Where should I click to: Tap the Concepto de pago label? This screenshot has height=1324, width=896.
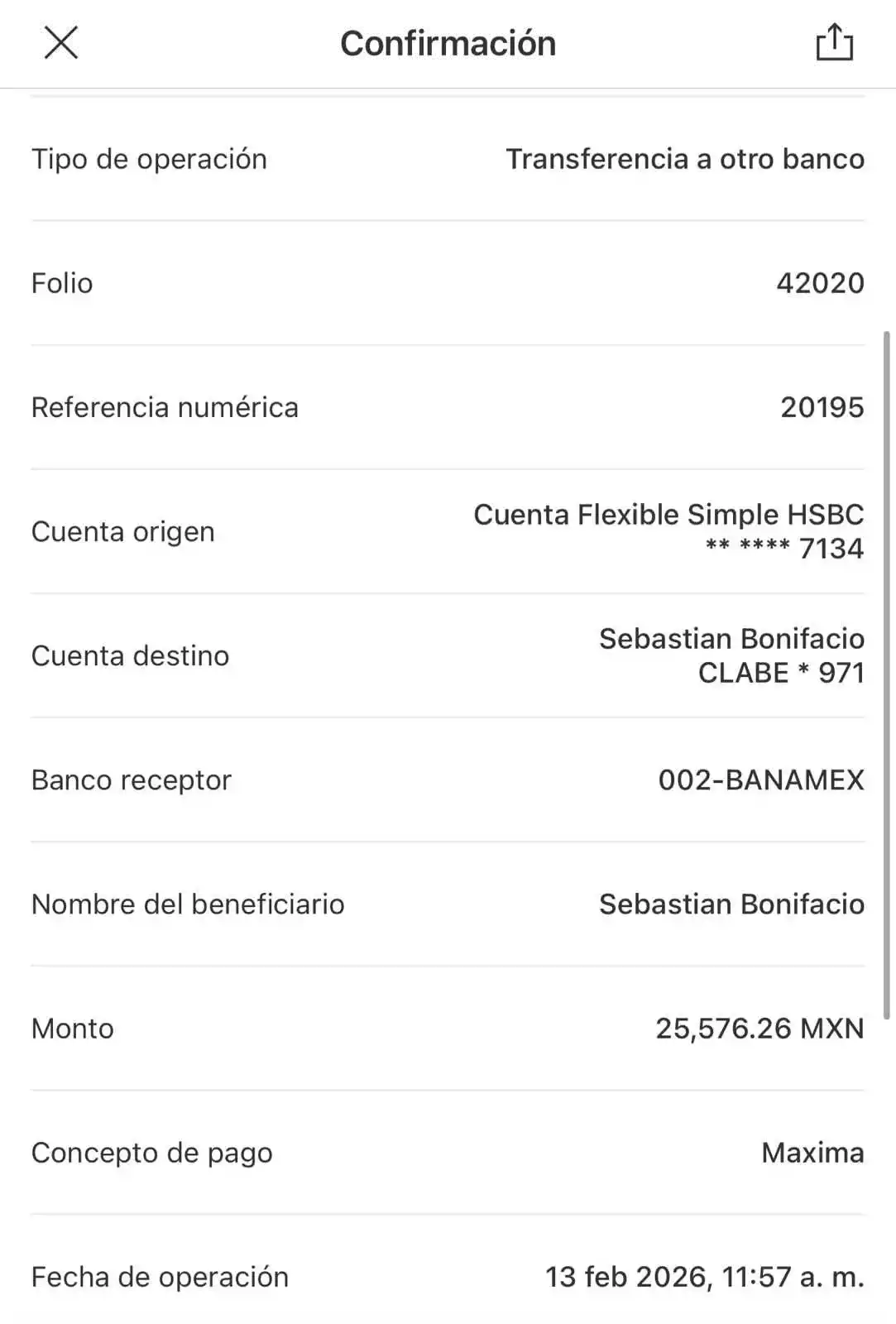151,1152
